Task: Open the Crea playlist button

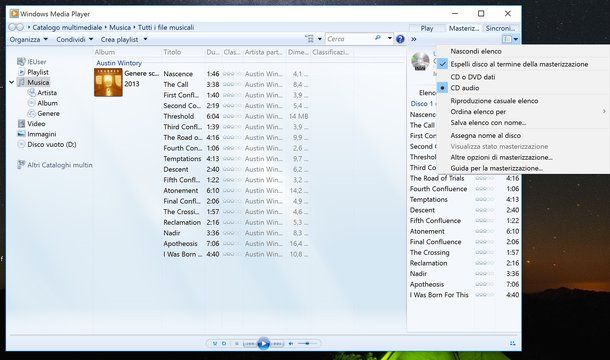Action: (119, 39)
